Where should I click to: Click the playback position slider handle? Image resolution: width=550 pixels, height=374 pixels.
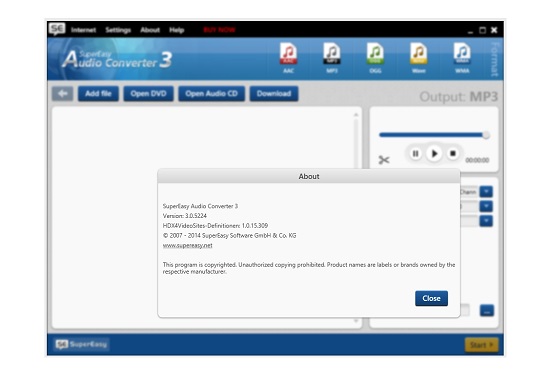(486, 135)
